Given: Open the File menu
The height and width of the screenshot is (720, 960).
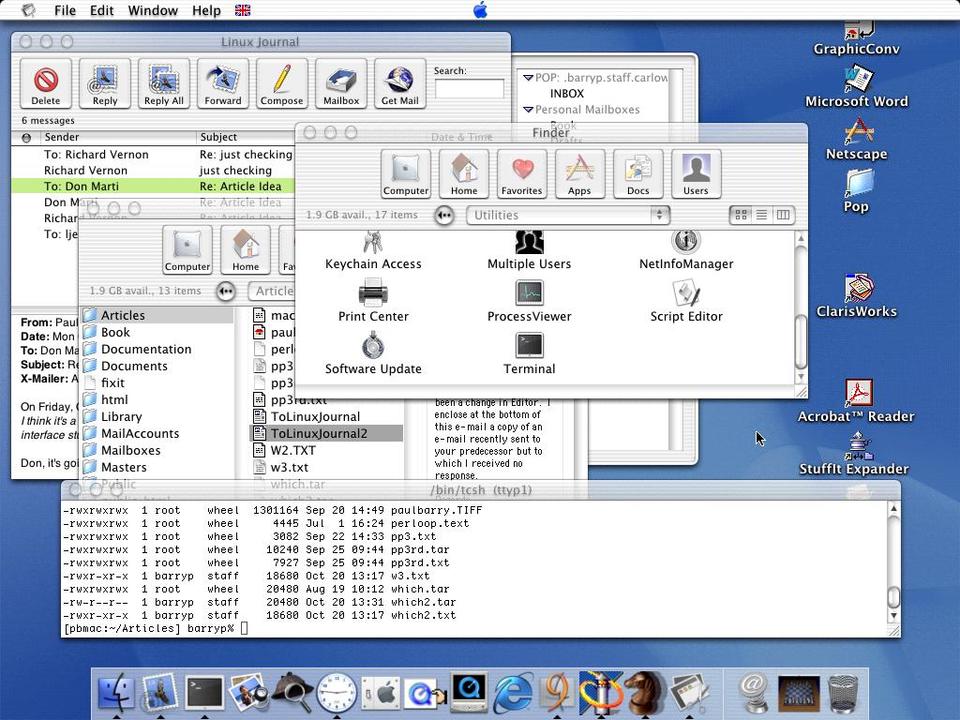Looking at the screenshot, I should pyautogui.click(x=65, y=10).
